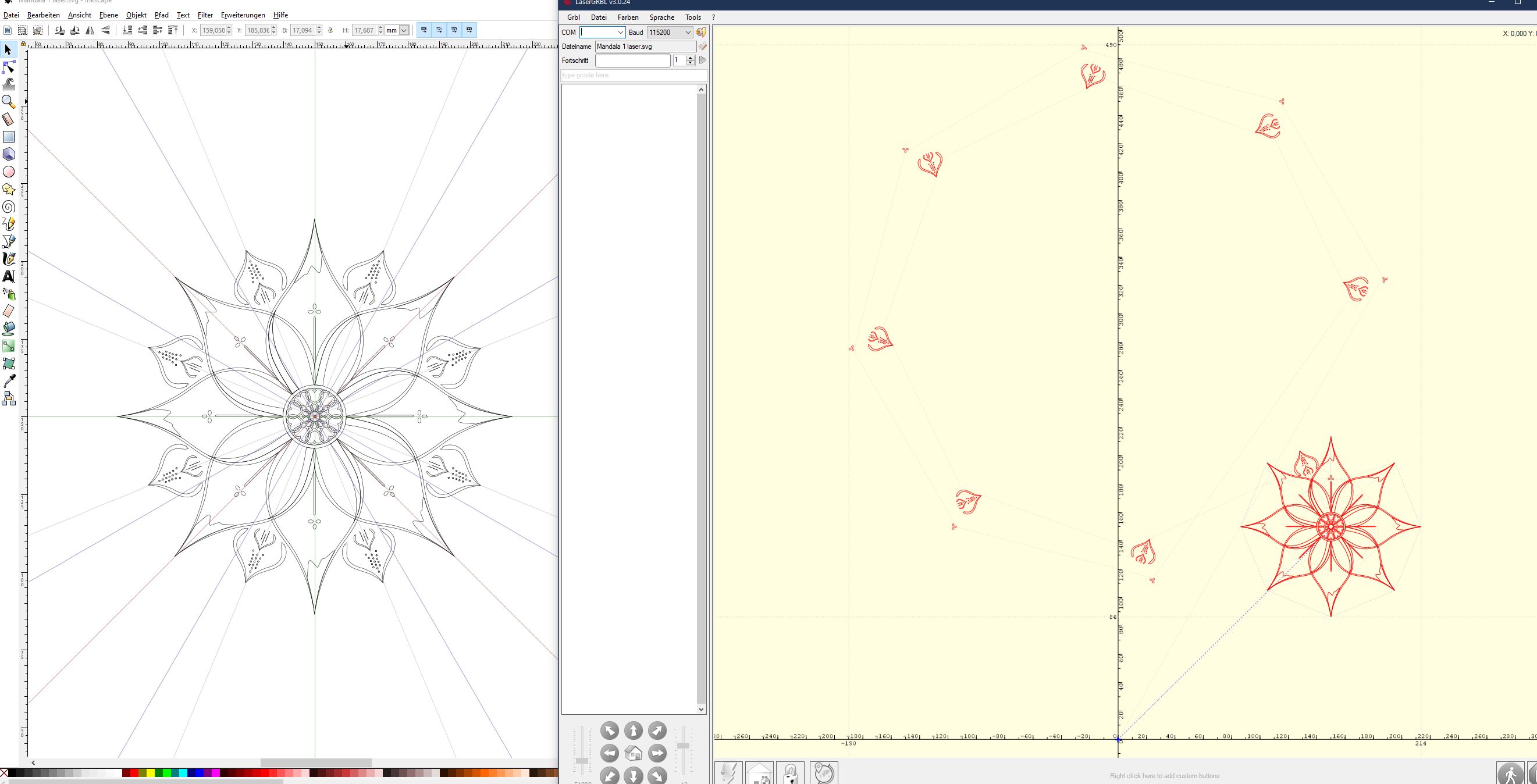
Task: Rotate selection 90° counter-clockwise in Inkscape
Action: [x=60, y=30]
